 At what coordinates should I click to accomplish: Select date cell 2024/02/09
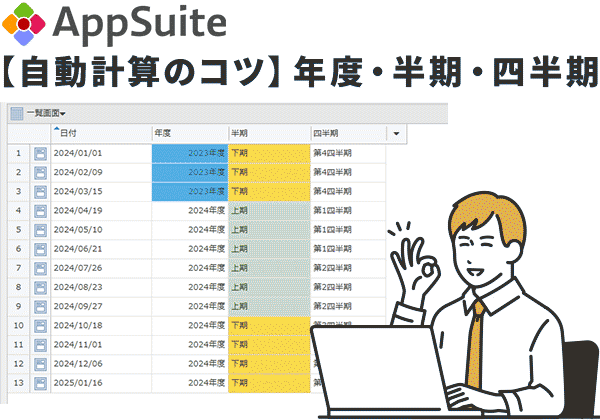[x=101, y=173]
